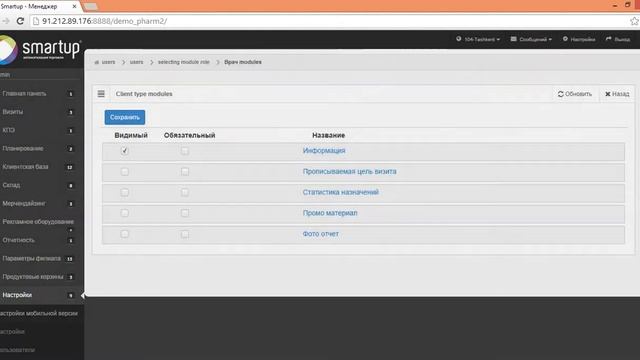Uncheck Видимый for Информация
The image size is (640, 360).
click(124, 151)
